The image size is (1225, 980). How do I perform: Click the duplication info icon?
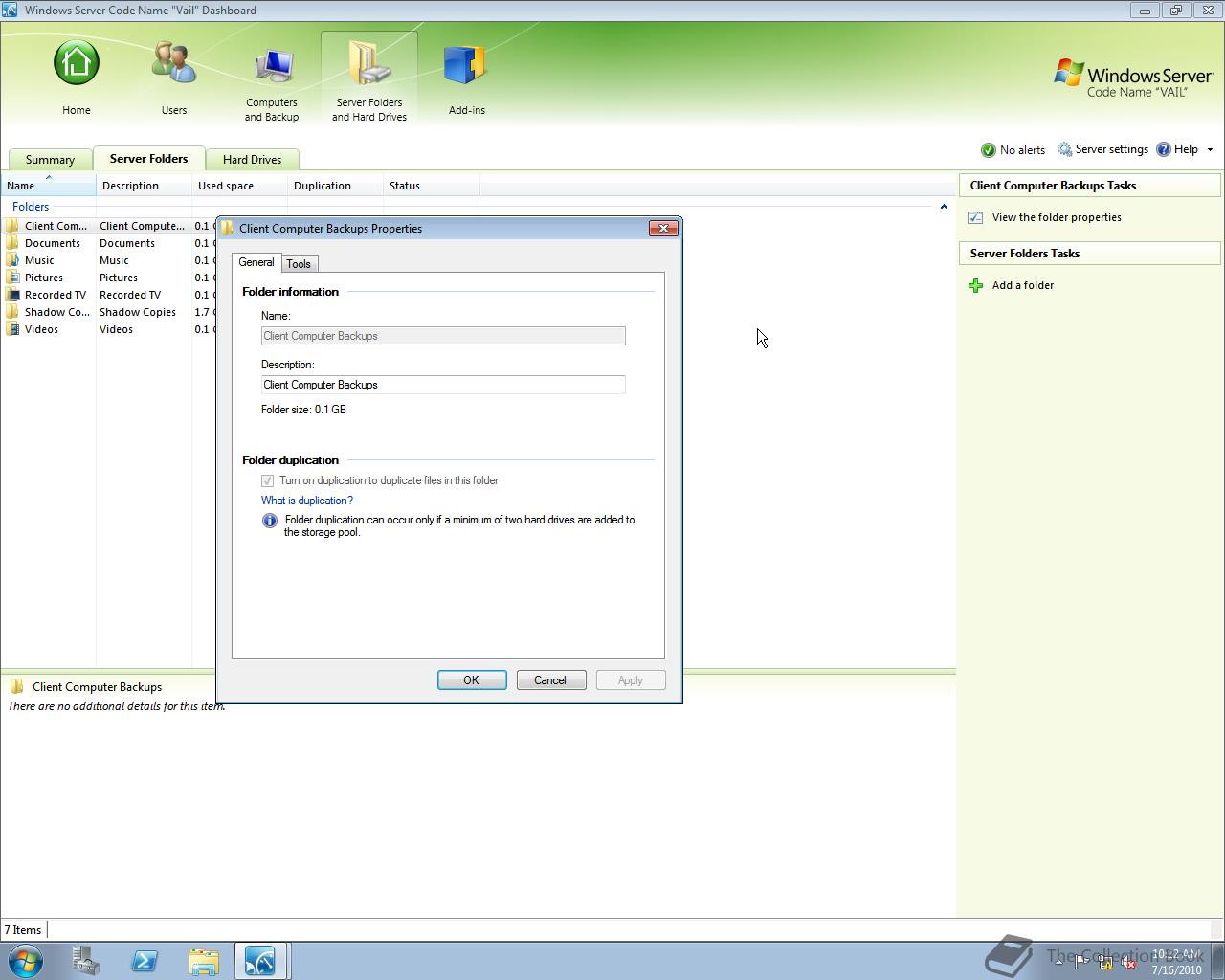click(270, 521)
